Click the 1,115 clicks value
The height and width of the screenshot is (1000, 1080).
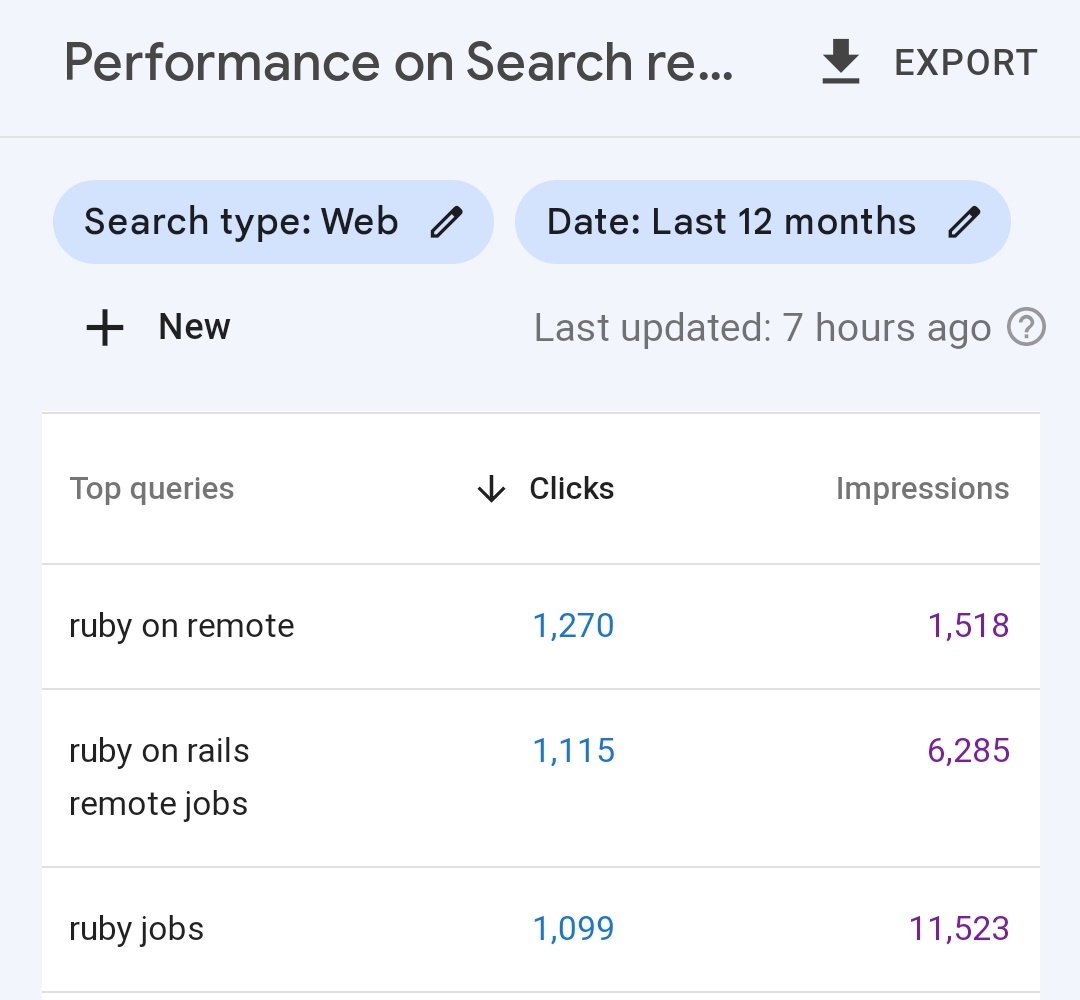(x=574, y=750)
